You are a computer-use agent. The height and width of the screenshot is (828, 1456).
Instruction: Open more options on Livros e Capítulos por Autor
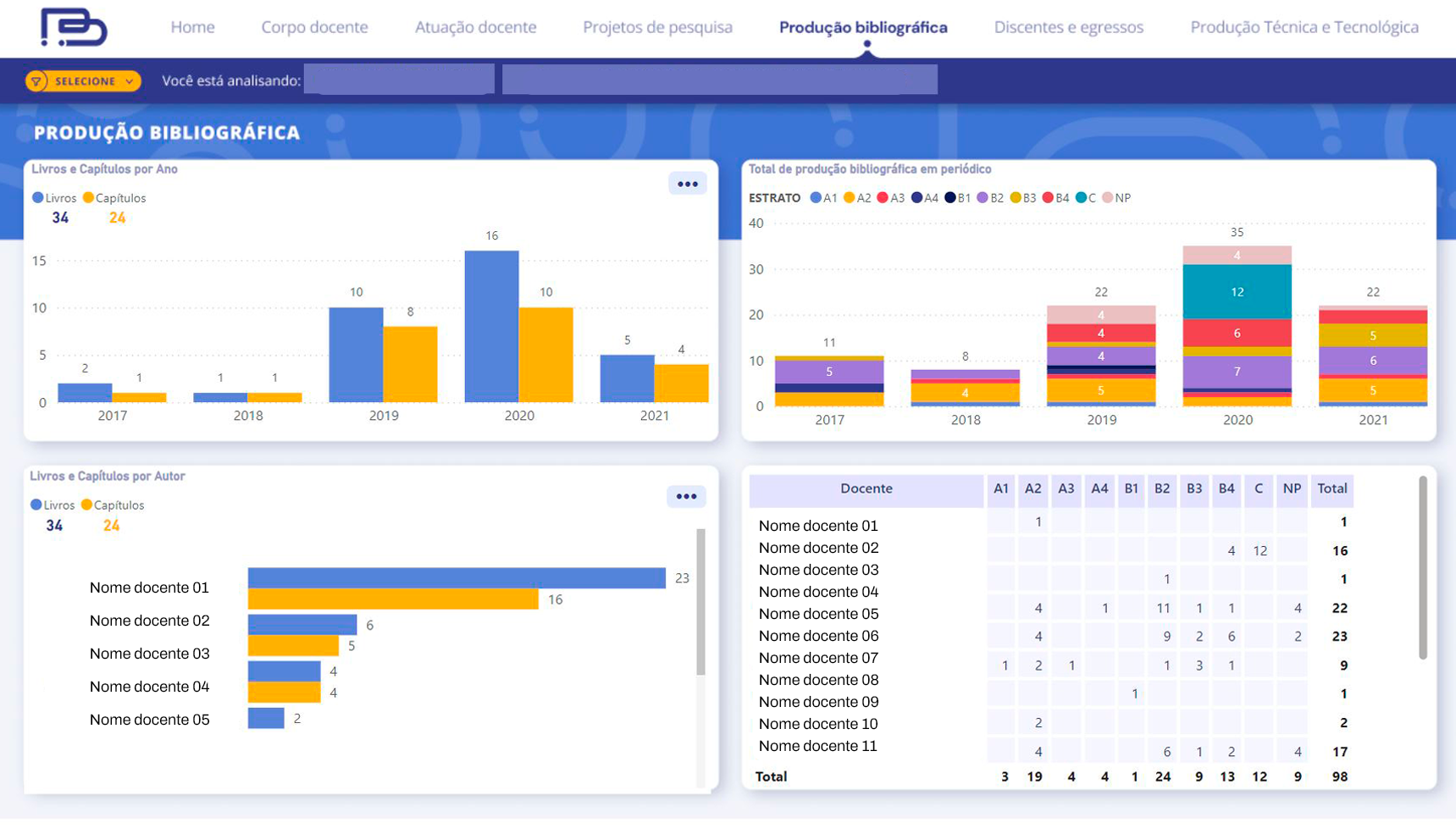point(685,496)
